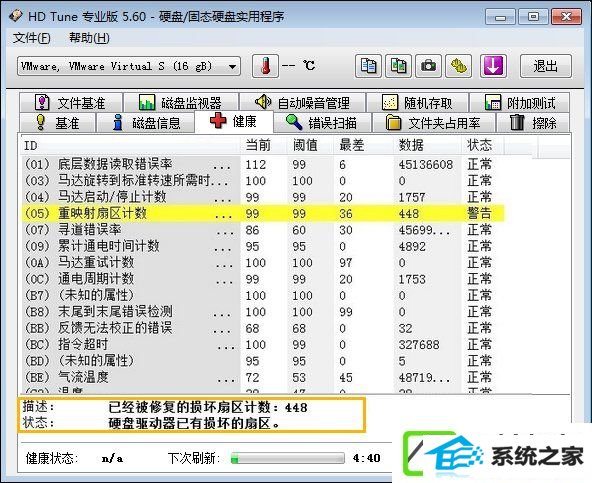
Task: Open the 文件(F) menu
Action: click(x=32, y=38)
